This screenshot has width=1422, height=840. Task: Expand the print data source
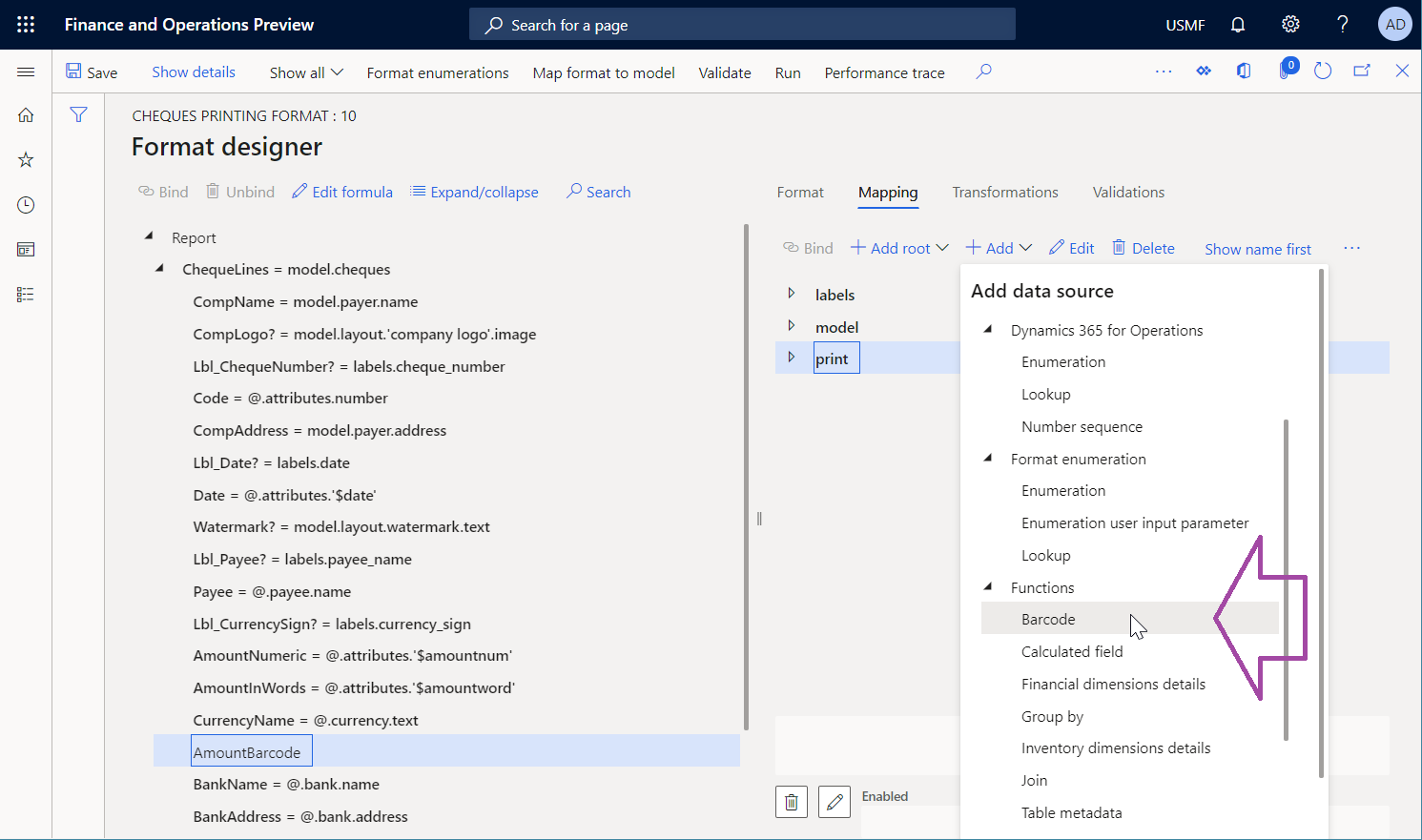(791, 358)
